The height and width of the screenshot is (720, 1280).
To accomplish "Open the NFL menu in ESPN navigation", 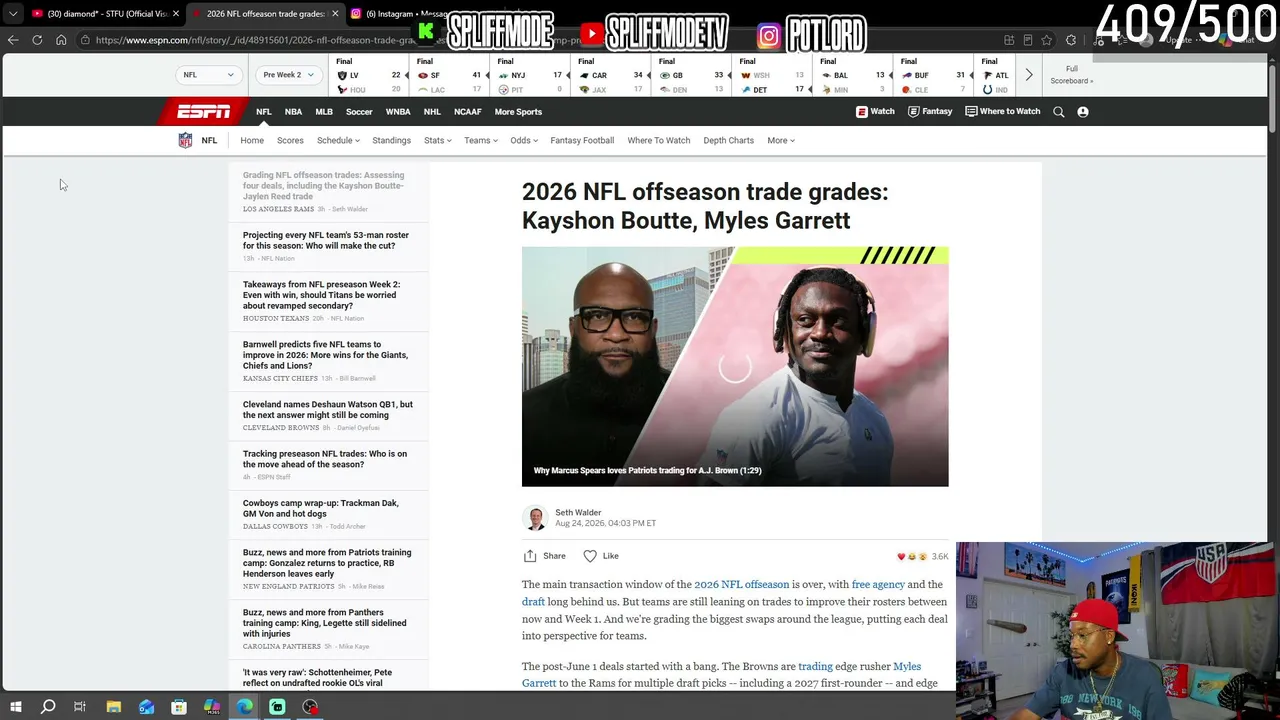I will tap(263, 112).
